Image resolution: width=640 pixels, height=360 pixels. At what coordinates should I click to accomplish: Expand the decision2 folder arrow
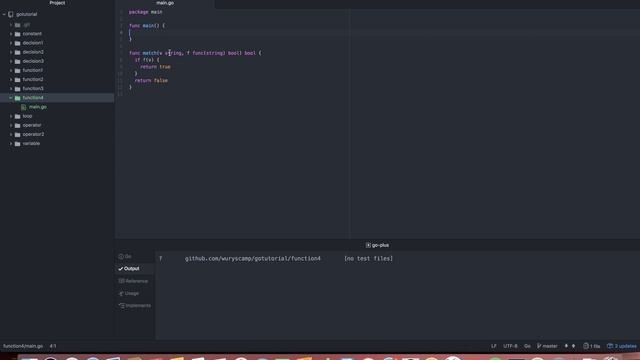click(x=11, y=52)
